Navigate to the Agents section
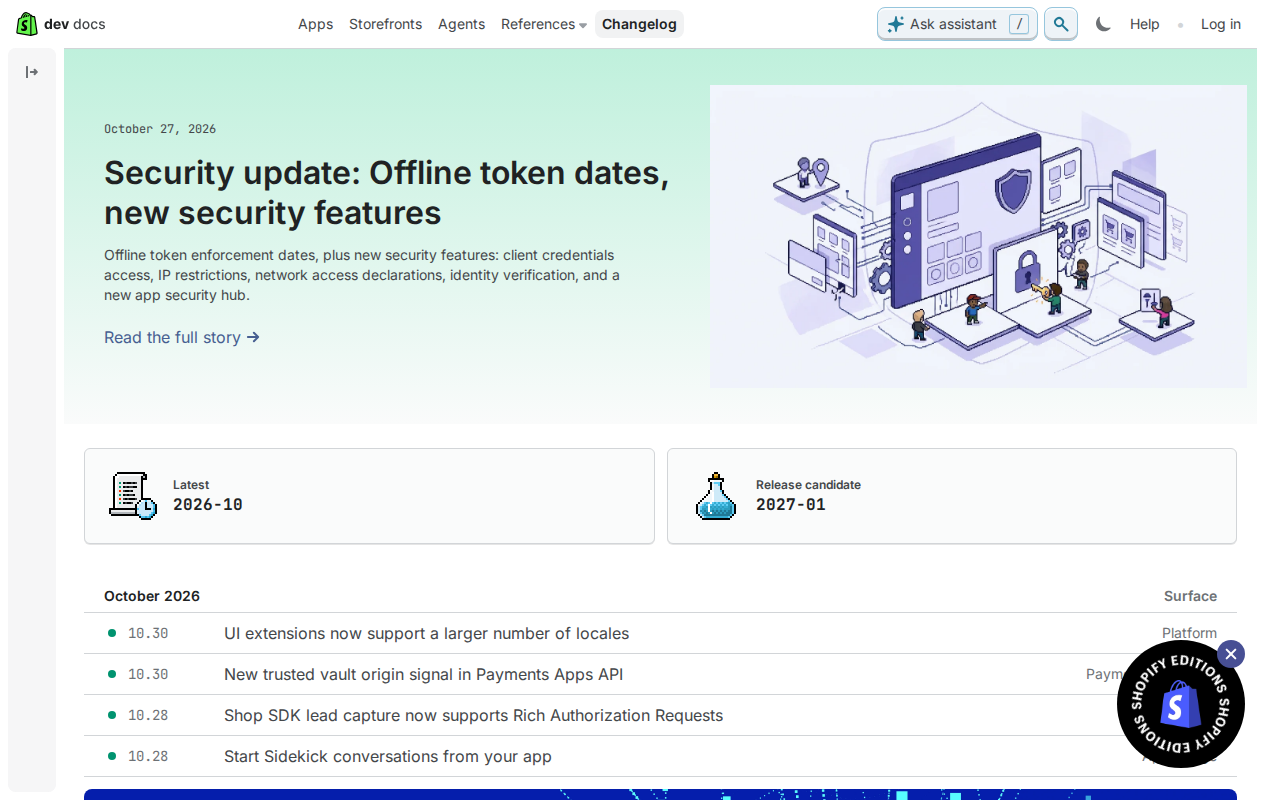 461,24
